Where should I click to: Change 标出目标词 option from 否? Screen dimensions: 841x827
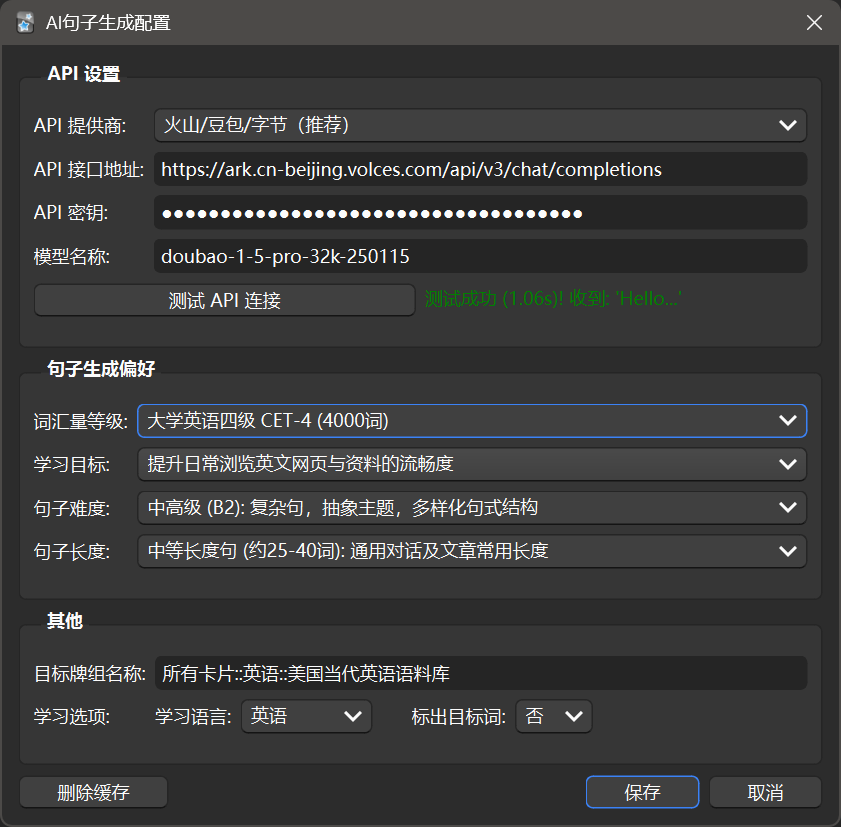553,716
